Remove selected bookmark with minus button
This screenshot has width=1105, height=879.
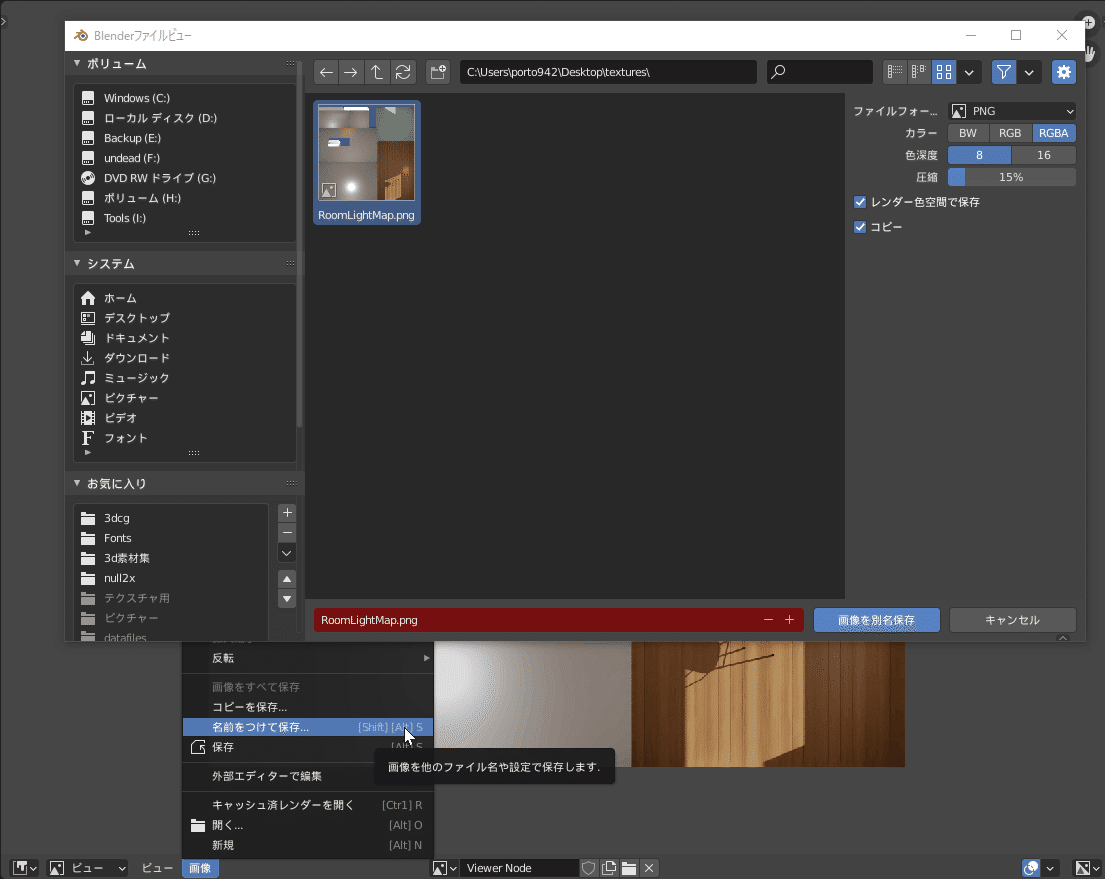point(287,532)
